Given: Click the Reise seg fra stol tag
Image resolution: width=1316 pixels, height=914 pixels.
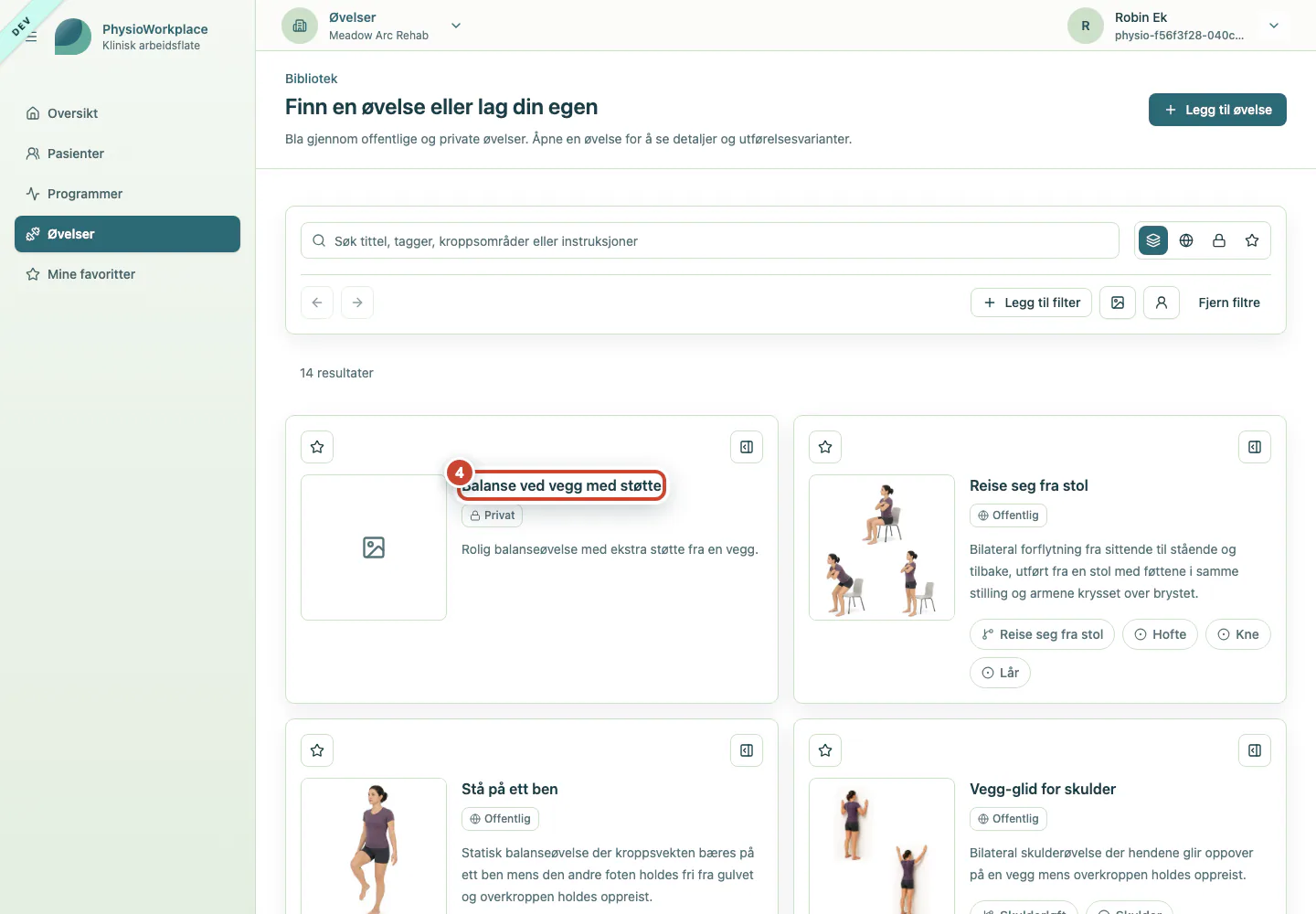Looking at the screenshot, I should 1042,634.
